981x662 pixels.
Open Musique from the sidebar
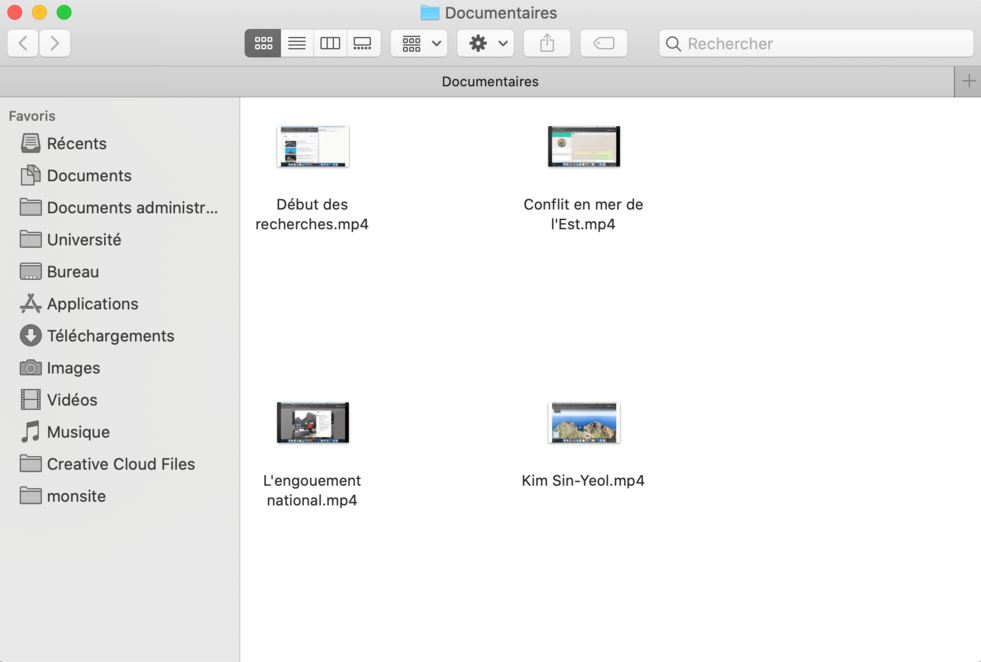click(x=78, y=432)
